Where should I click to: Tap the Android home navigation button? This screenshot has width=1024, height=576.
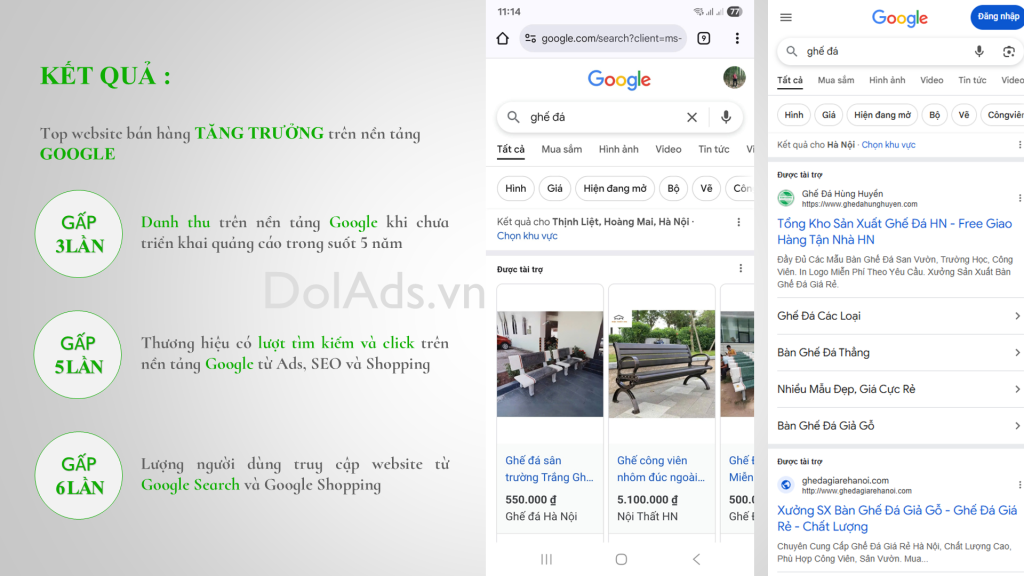621,559
